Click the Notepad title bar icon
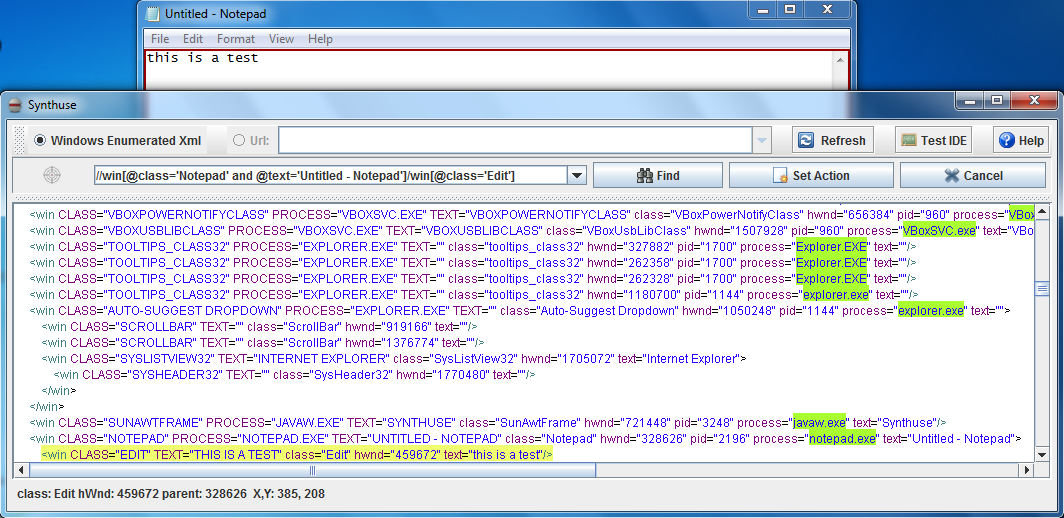The width and height of the screenshot is (1064, 518). [152, 14]
